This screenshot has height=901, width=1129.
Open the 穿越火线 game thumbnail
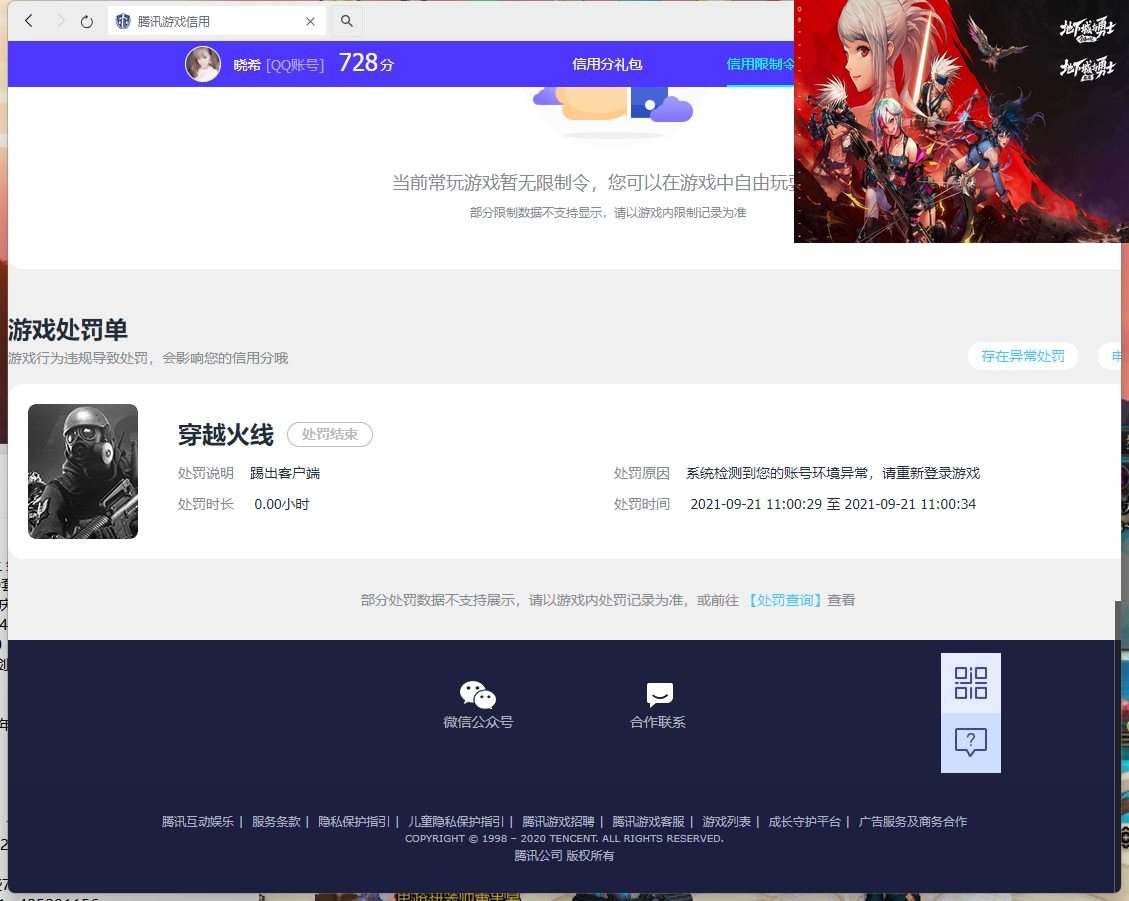pos(83,471)
